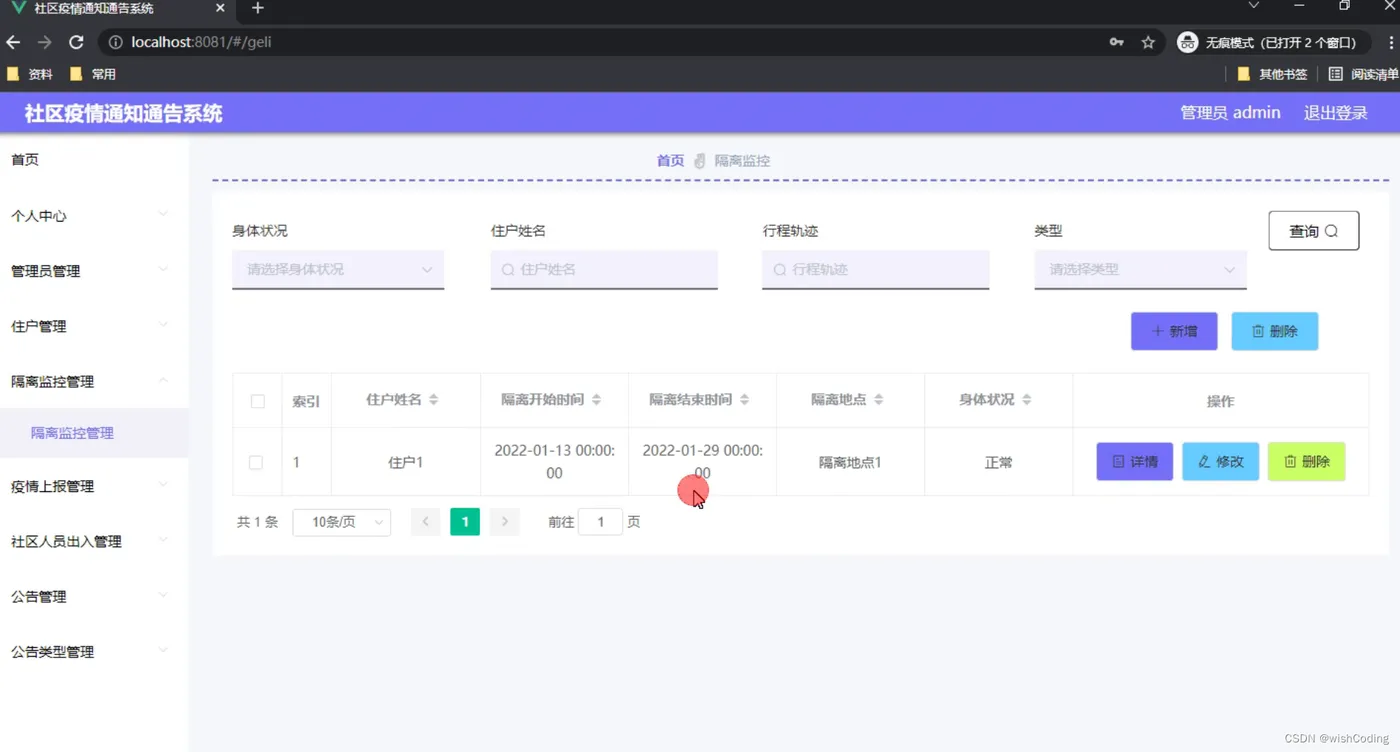Select all rows with header checkbox
The width and height of the screenshot is (1400, 752).
click(x=258, y=401)
